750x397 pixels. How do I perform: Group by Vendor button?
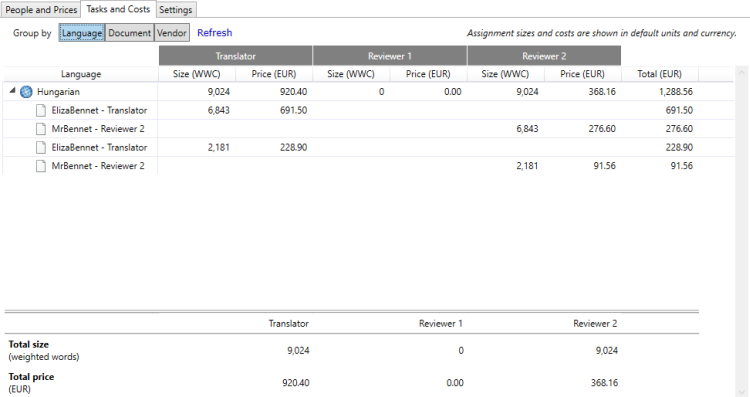click(x=172, y=33)
